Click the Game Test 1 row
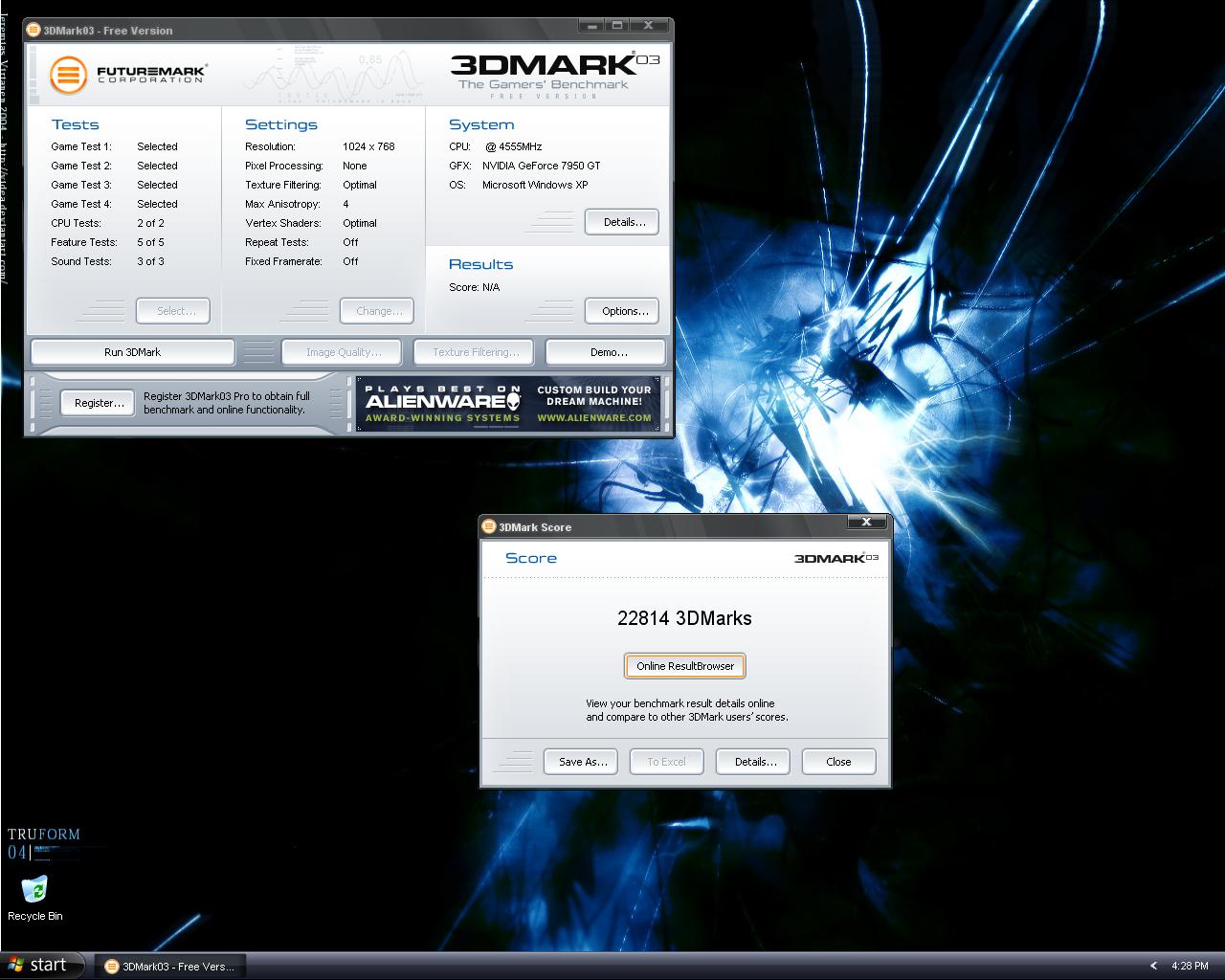This screenshot has width=1225, height=980. [x=114, y=146]
